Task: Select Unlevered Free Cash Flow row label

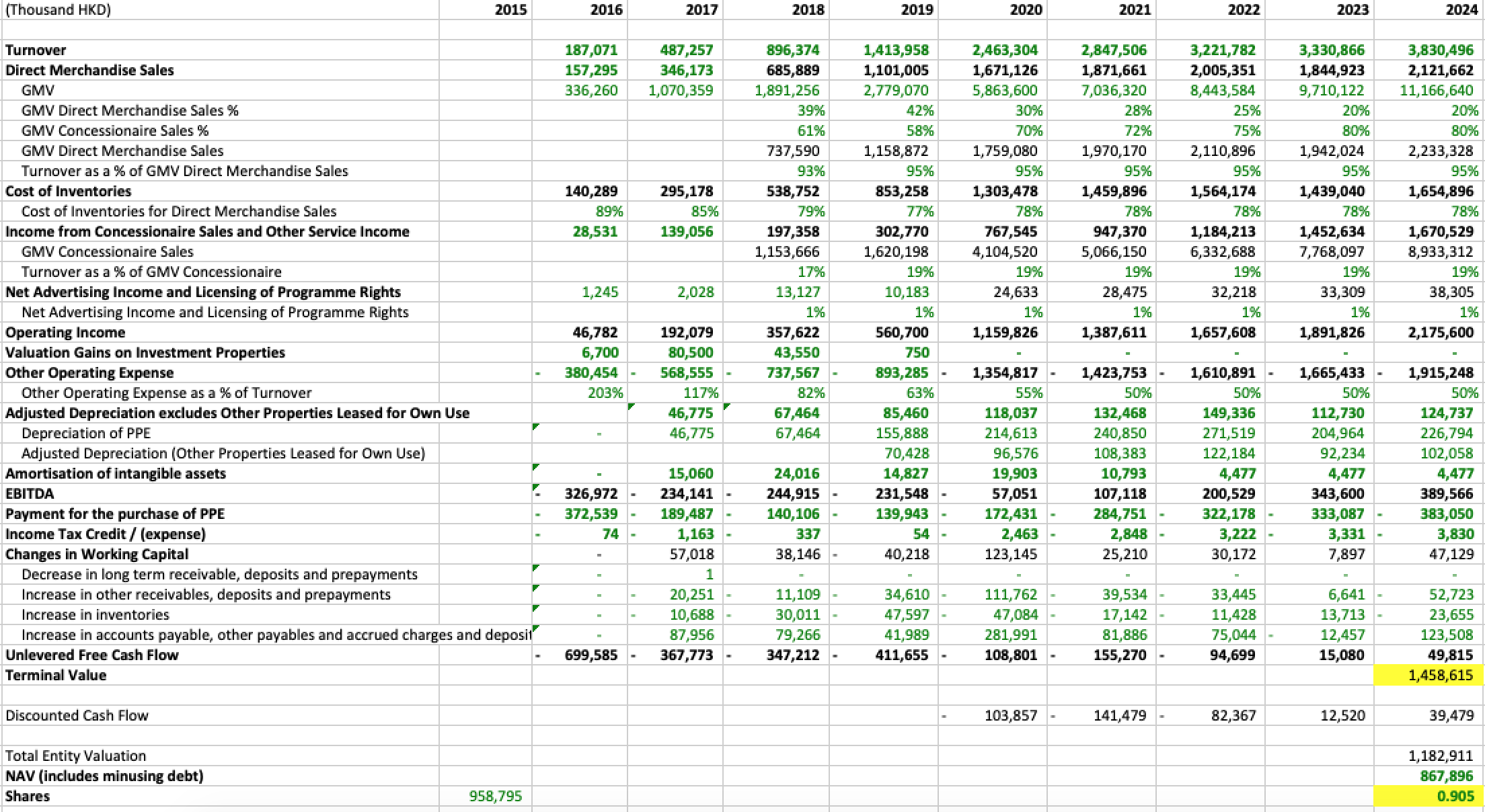Action: point(92,655)
